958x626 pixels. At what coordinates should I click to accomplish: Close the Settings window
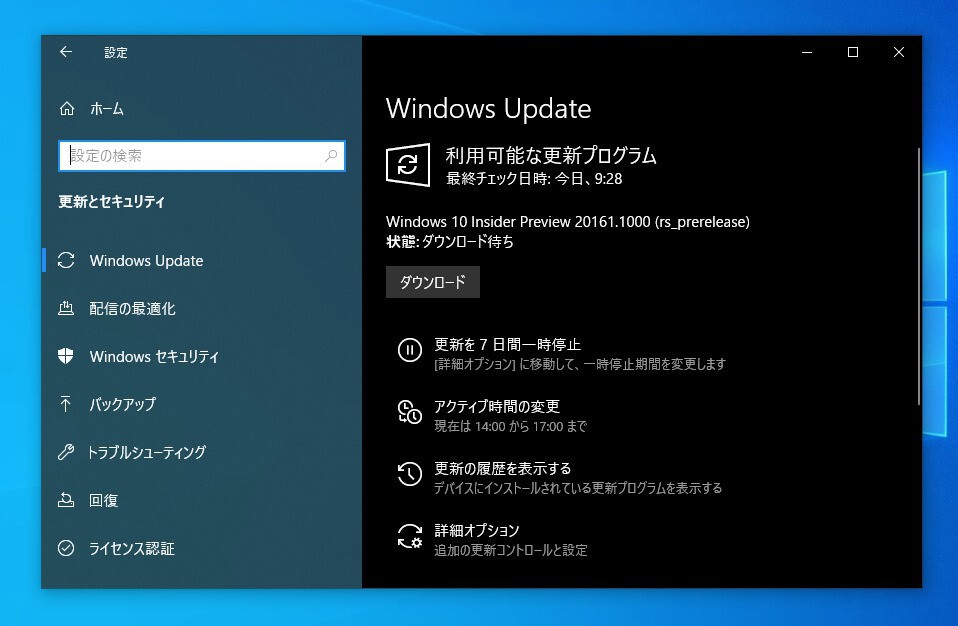899,53
